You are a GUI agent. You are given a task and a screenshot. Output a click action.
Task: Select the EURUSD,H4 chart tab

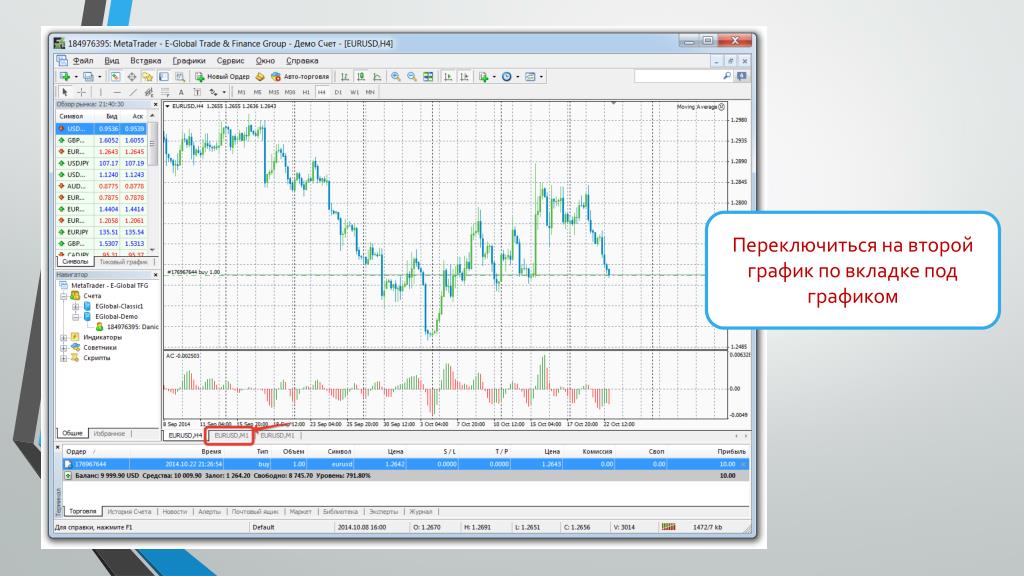pos(185,436)
